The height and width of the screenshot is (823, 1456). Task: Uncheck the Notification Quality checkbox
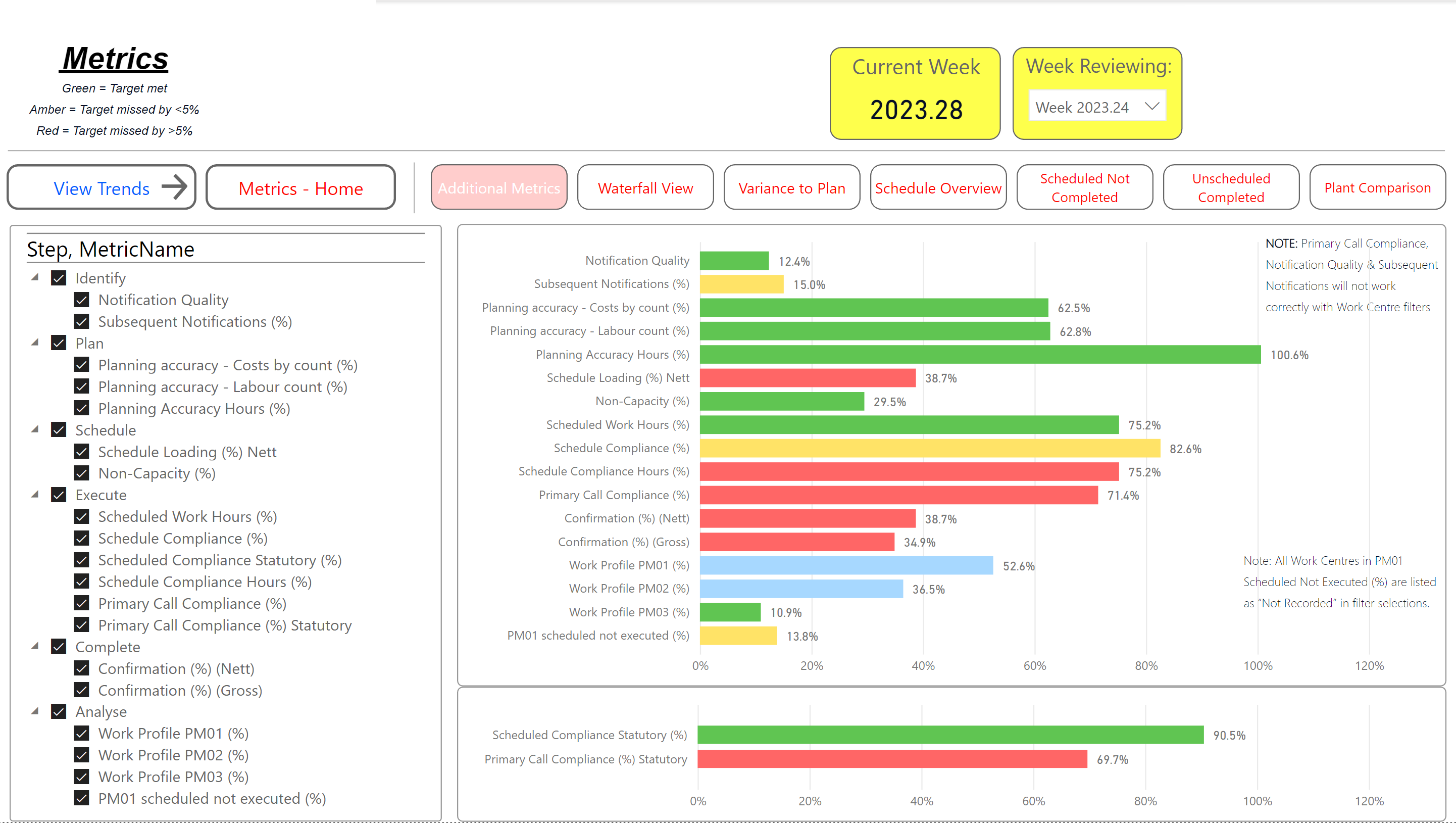tap(81, 300)
